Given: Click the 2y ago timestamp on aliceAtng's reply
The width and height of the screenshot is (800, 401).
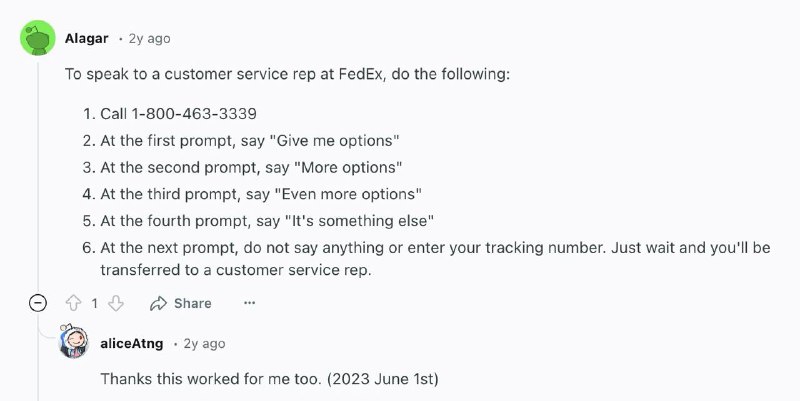Looking at the screenshot, I should tap(204, 344).
